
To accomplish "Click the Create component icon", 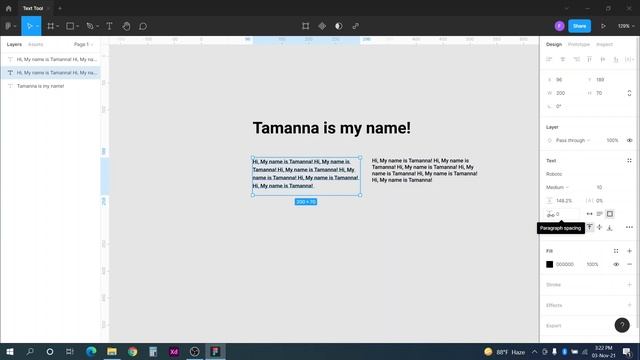I will click(322, 26).
